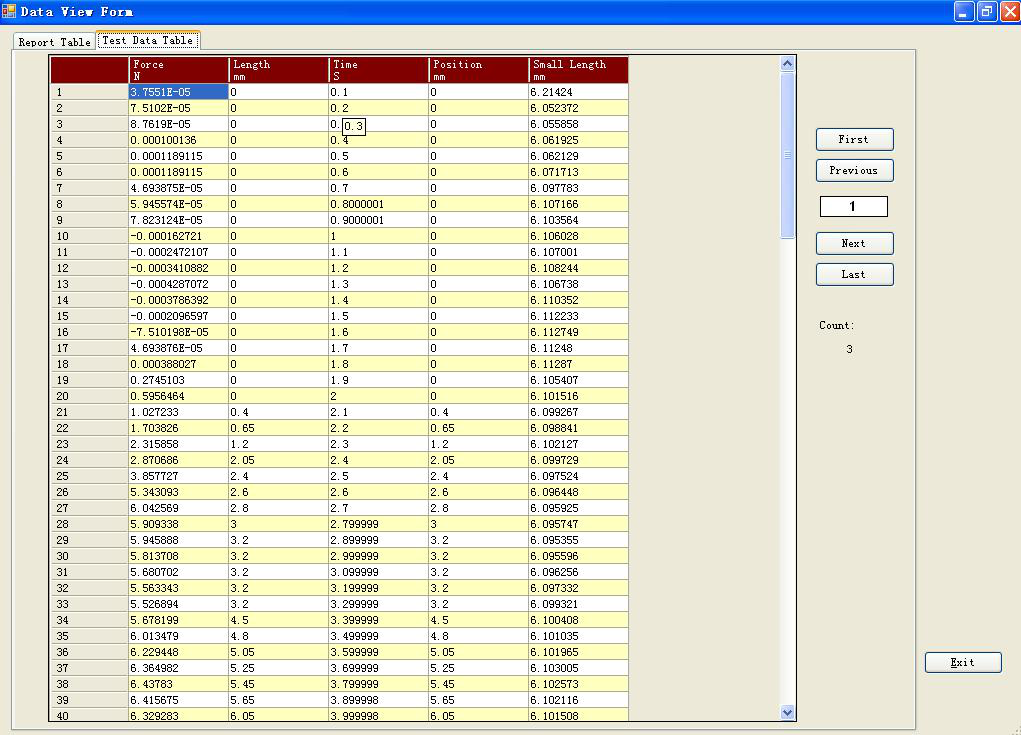The height and width of the screenshot is (735, 1021).
Task: Click the Small Length column header
Action: [x=578, y=69]
